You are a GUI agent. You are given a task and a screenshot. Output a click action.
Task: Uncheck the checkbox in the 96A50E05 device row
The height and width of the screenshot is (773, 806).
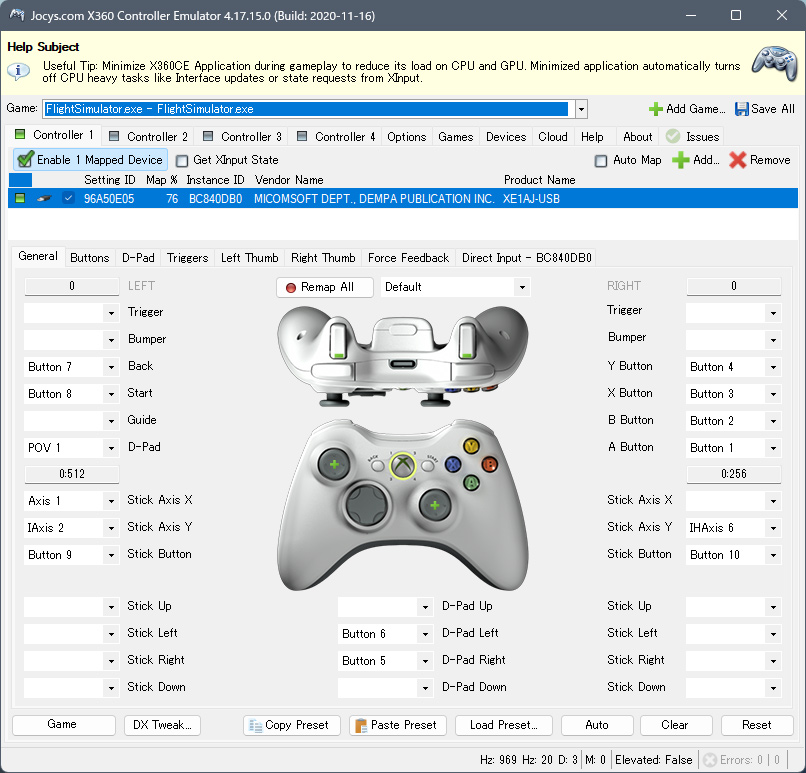(x=68, y=198)
